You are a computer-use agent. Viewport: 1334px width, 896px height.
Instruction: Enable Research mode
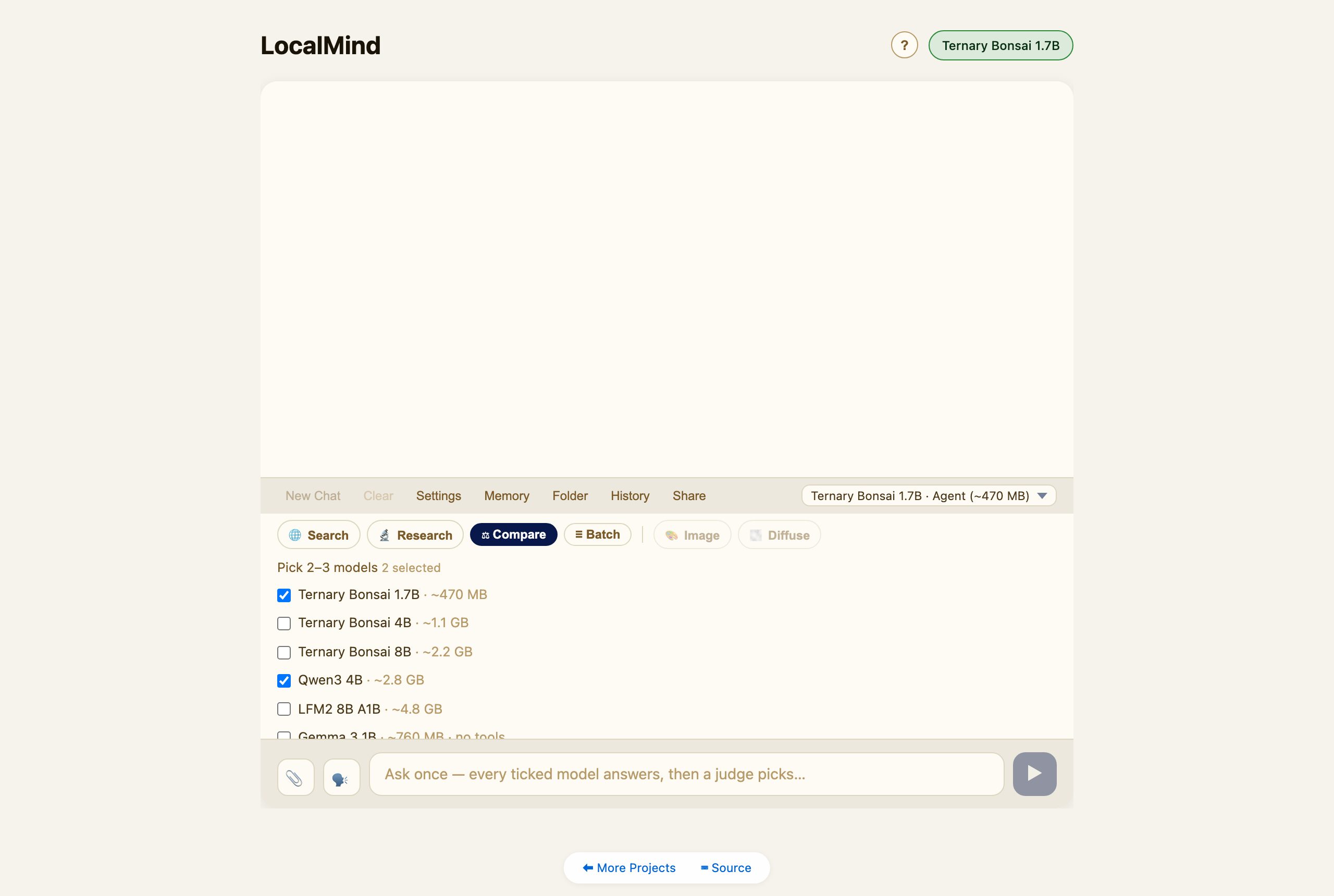tap(415, 535)
